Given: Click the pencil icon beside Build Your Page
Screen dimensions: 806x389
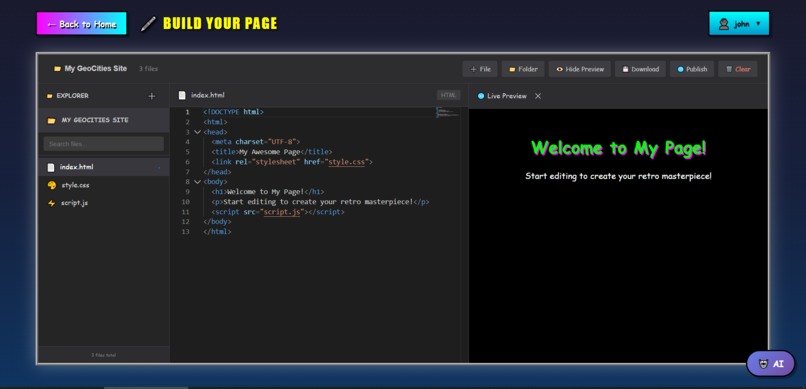Looking at the screenshot, I should coord(148,24).
